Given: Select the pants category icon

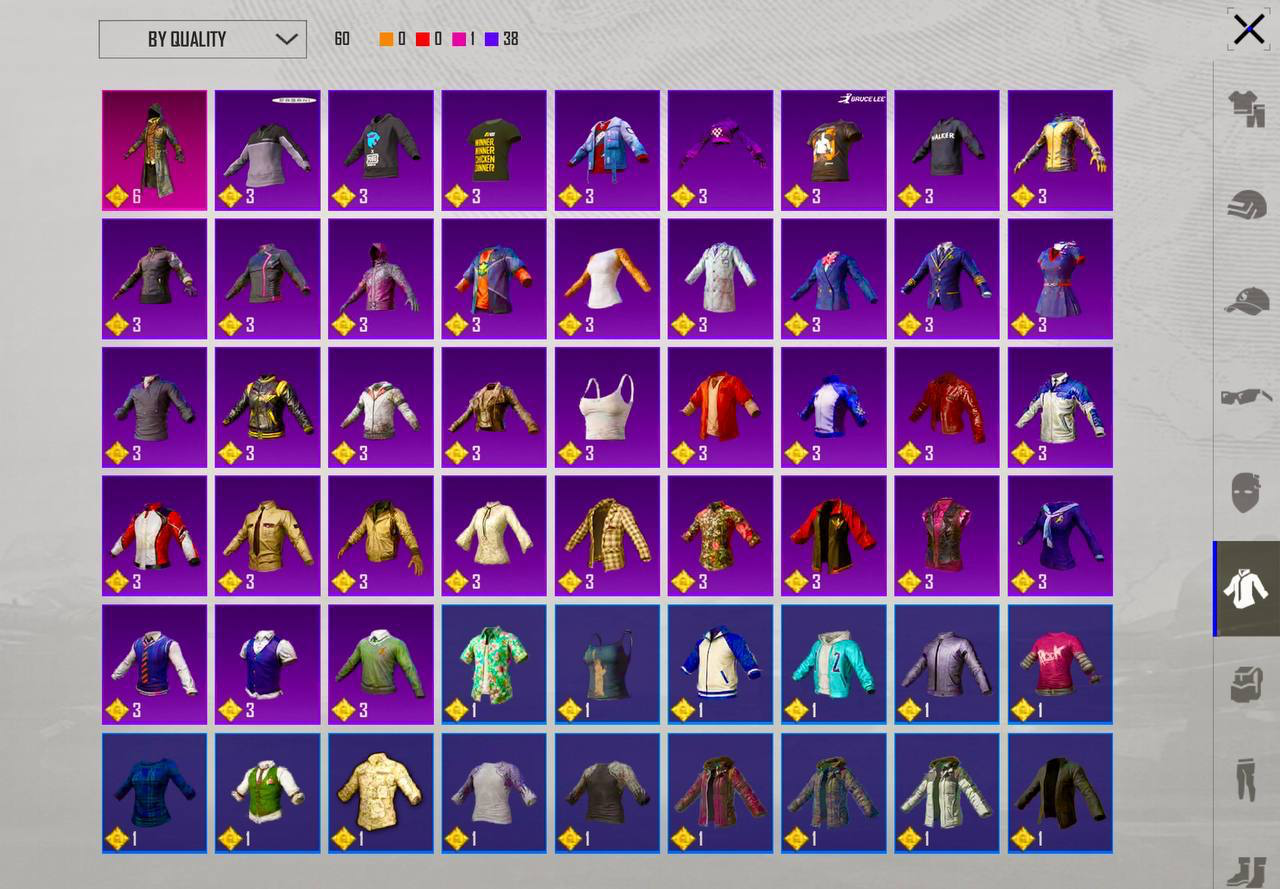Looking at the screenshot, I should coord(1247,781).
